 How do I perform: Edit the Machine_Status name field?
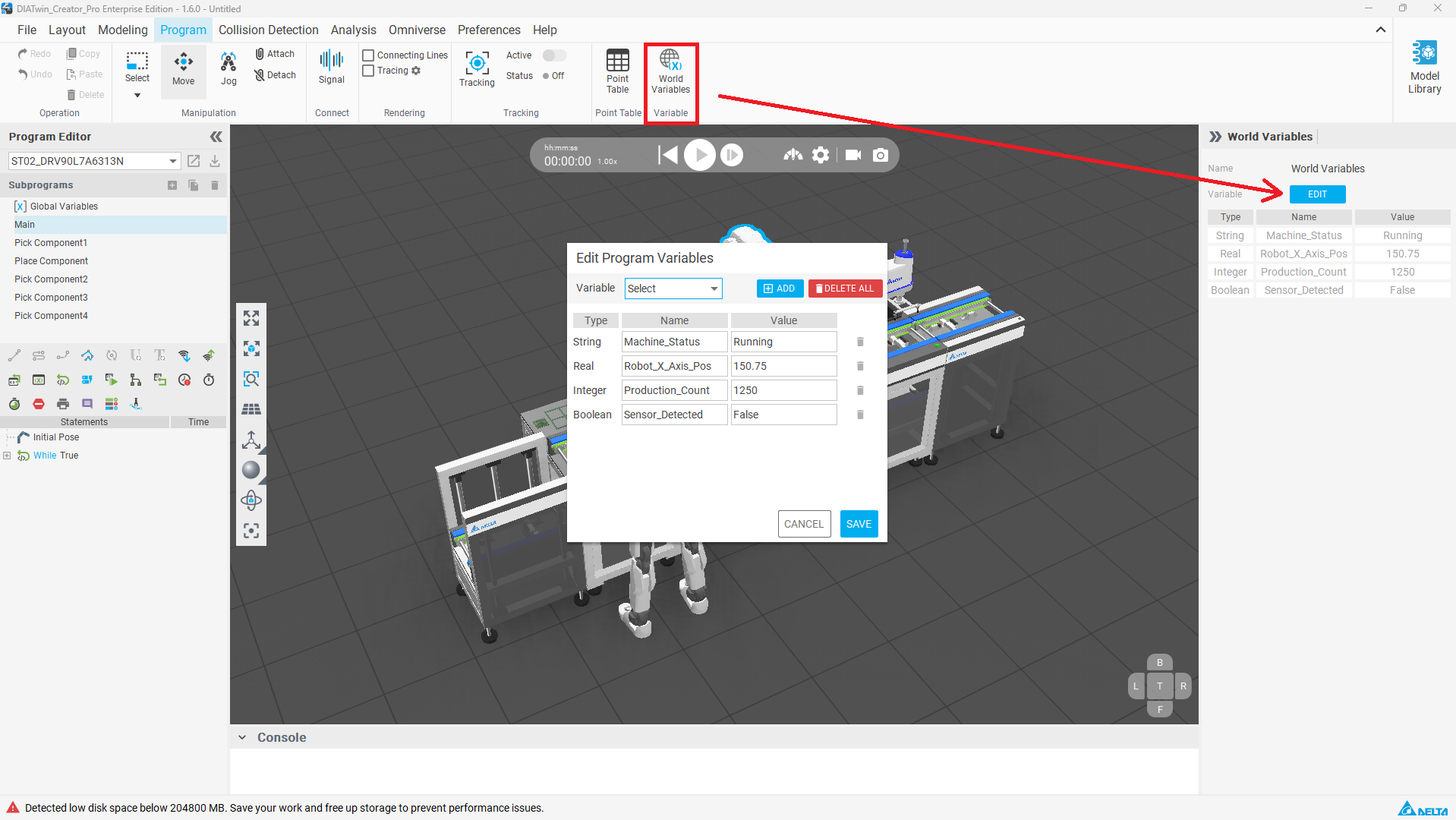[674, 342]
